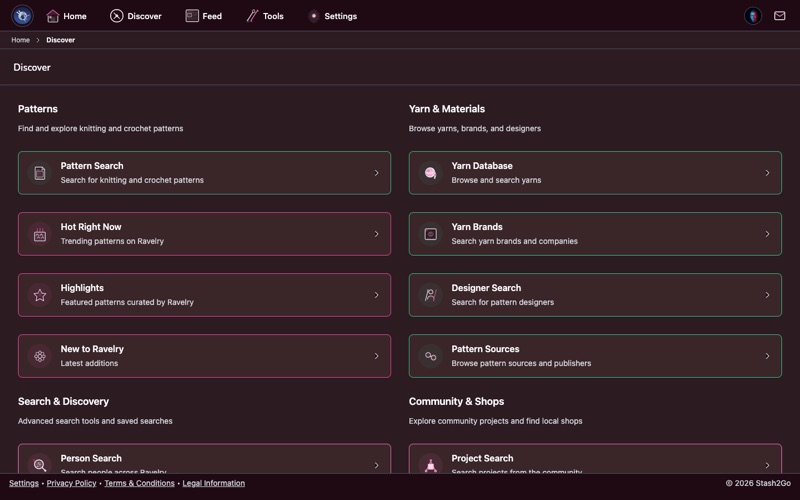Click the Pattern Sources link icon
The image size is (800, 500).
pos(431,356)
